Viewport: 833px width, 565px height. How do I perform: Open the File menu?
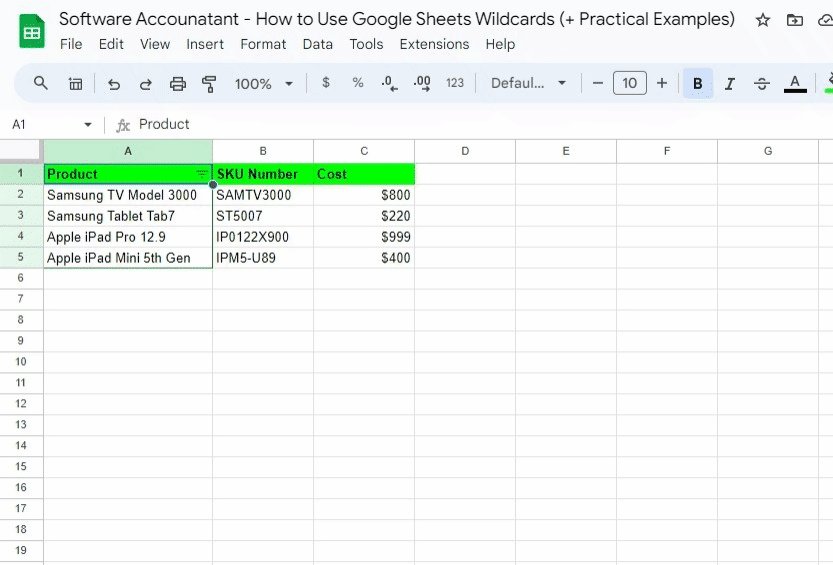[71, 44]
